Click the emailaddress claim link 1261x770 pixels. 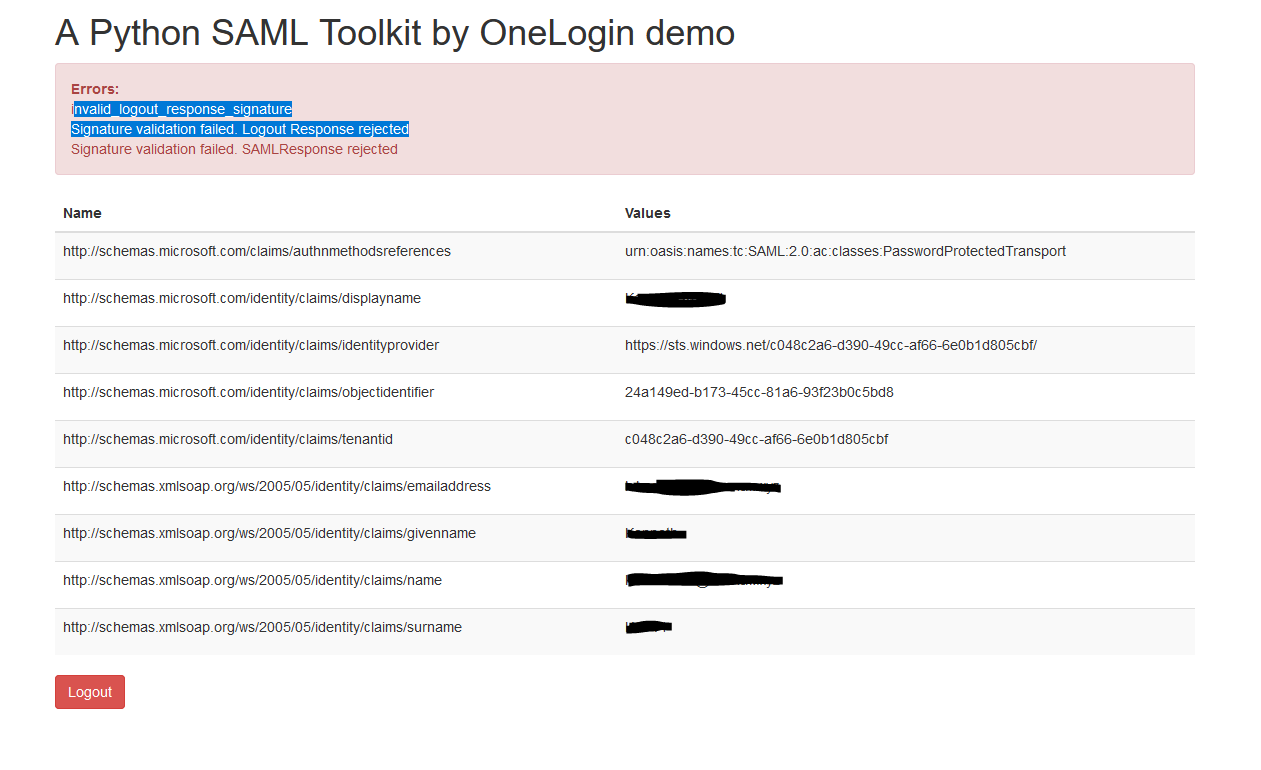[x=277, y=486]
